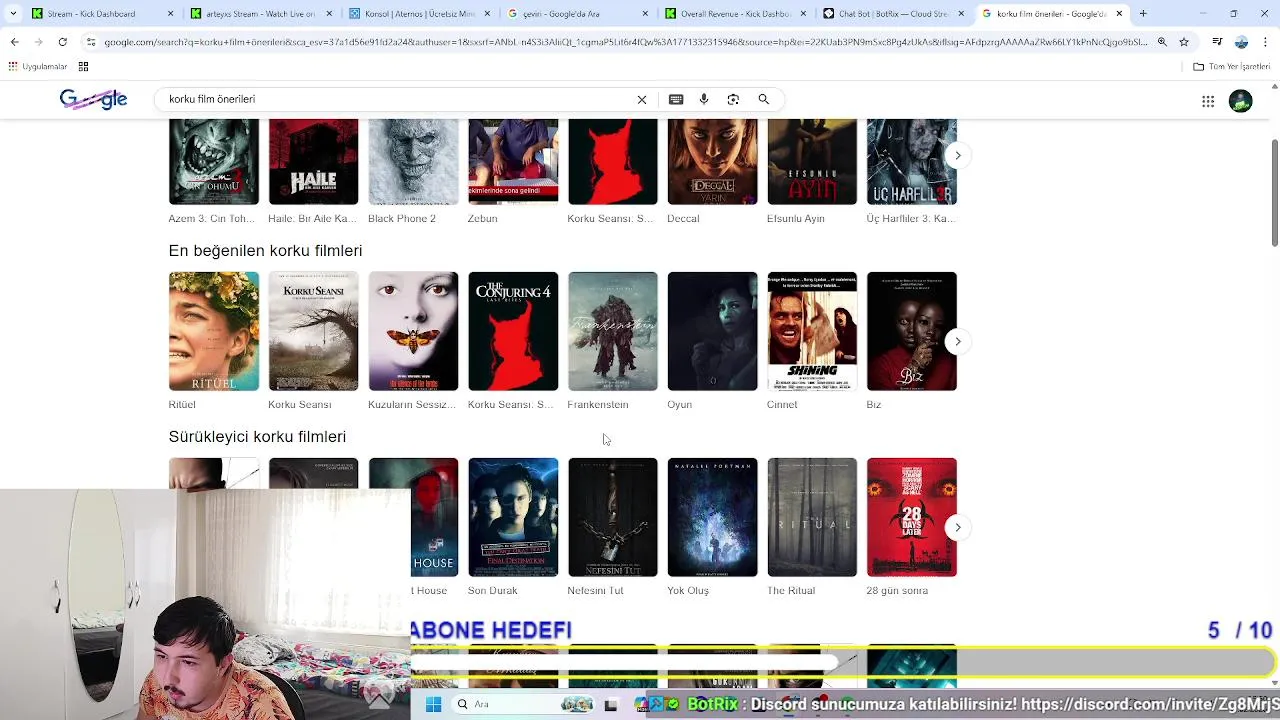Open the Chrome profile avatar in toolbar

click(x=1241, y=42)
